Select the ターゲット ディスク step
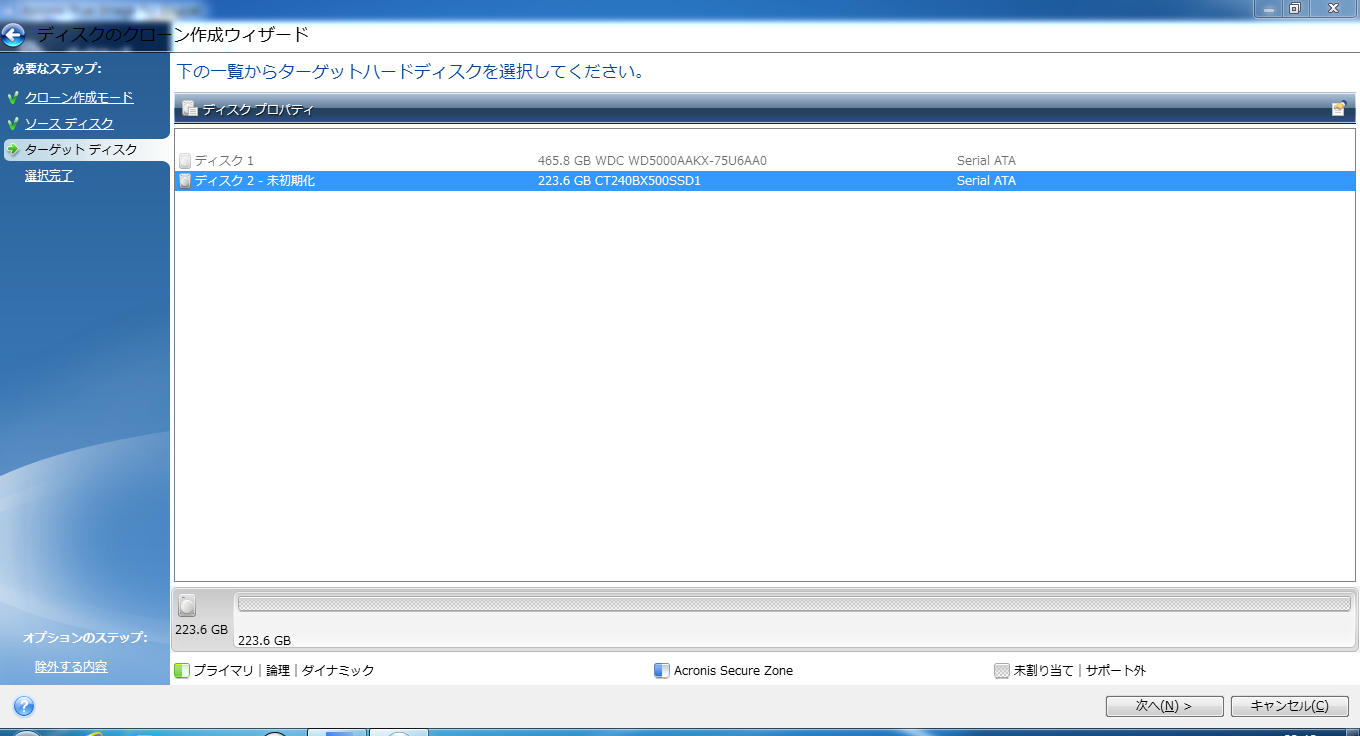1360x736 pixels. point(81,150)
